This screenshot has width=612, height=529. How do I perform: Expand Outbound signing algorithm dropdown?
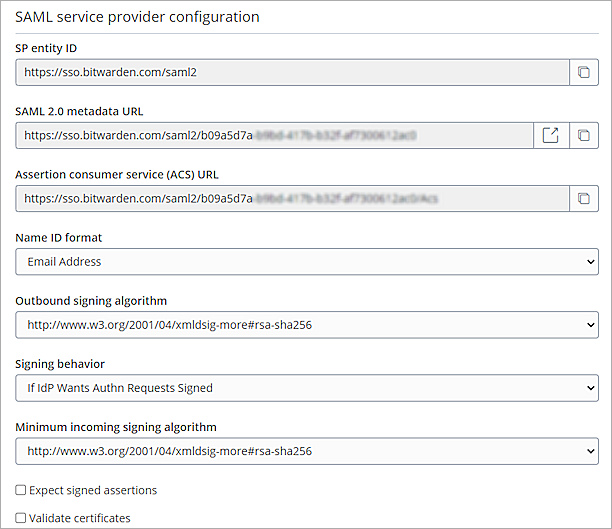tap(307, 325)
